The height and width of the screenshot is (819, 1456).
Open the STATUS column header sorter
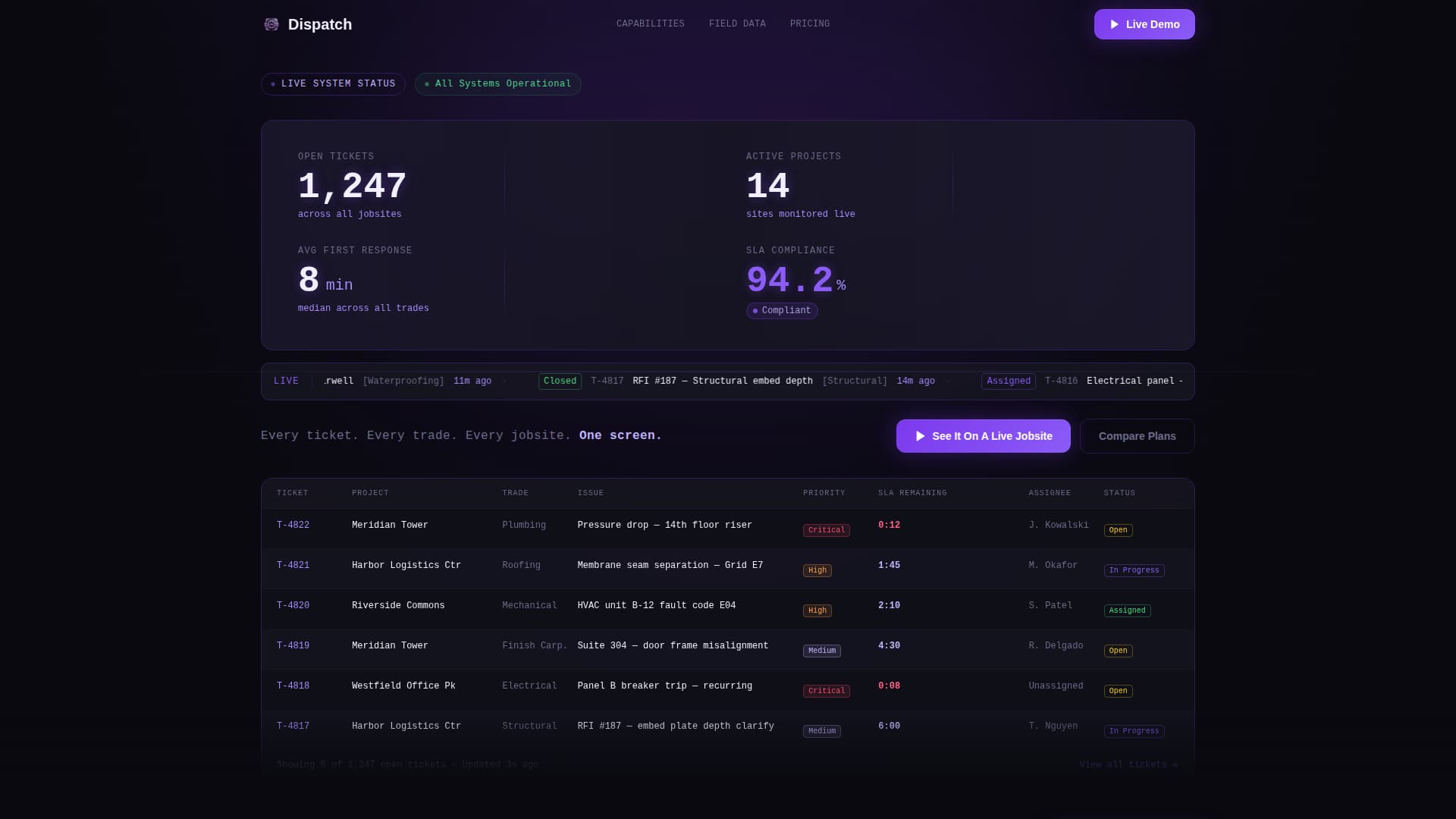click(1119, 492)
